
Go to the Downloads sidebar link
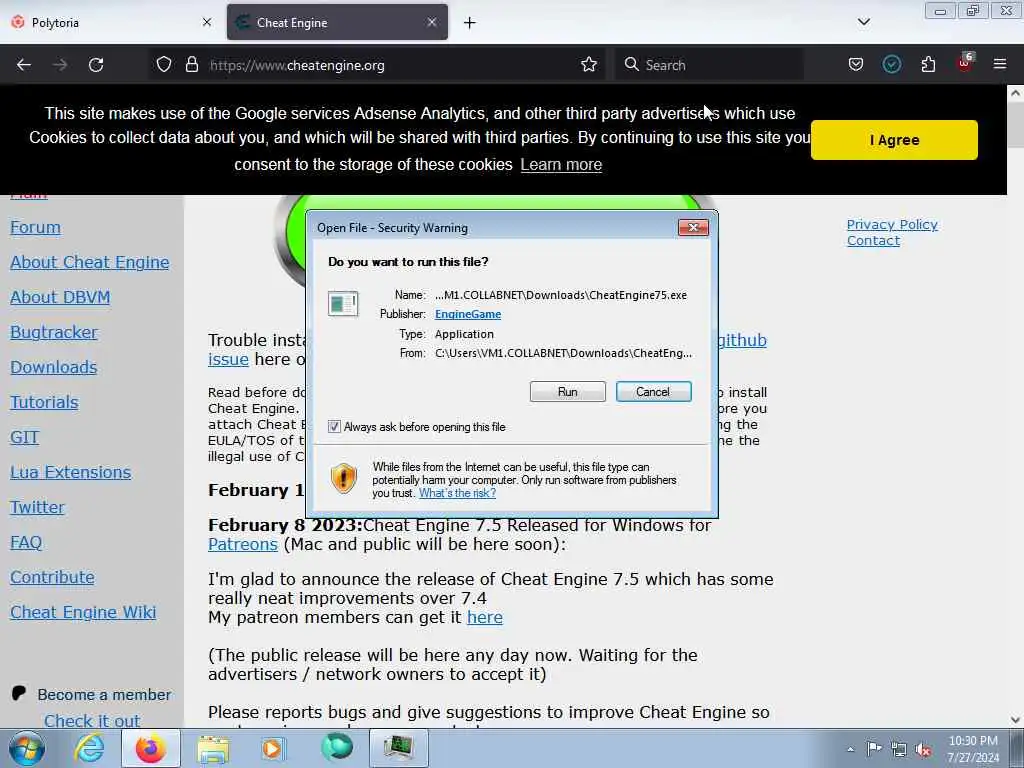pos(54,367)
